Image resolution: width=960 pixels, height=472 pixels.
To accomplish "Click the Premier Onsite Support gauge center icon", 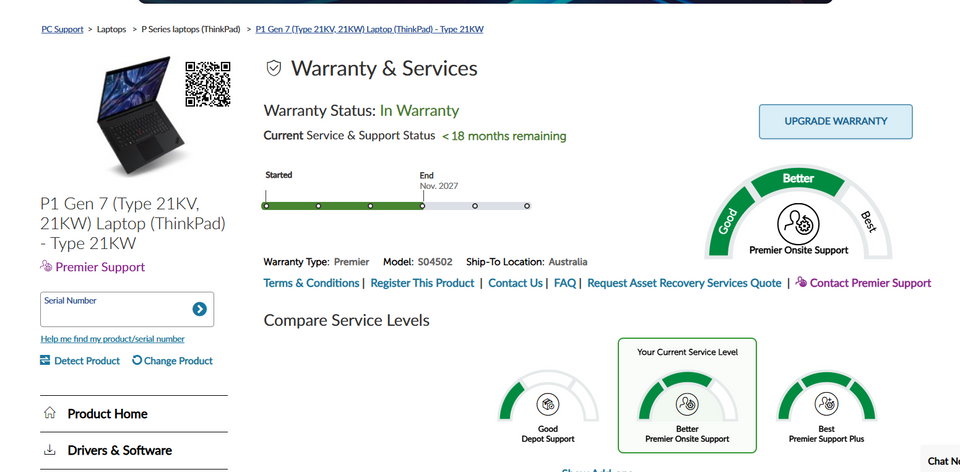I will (798, 224).
